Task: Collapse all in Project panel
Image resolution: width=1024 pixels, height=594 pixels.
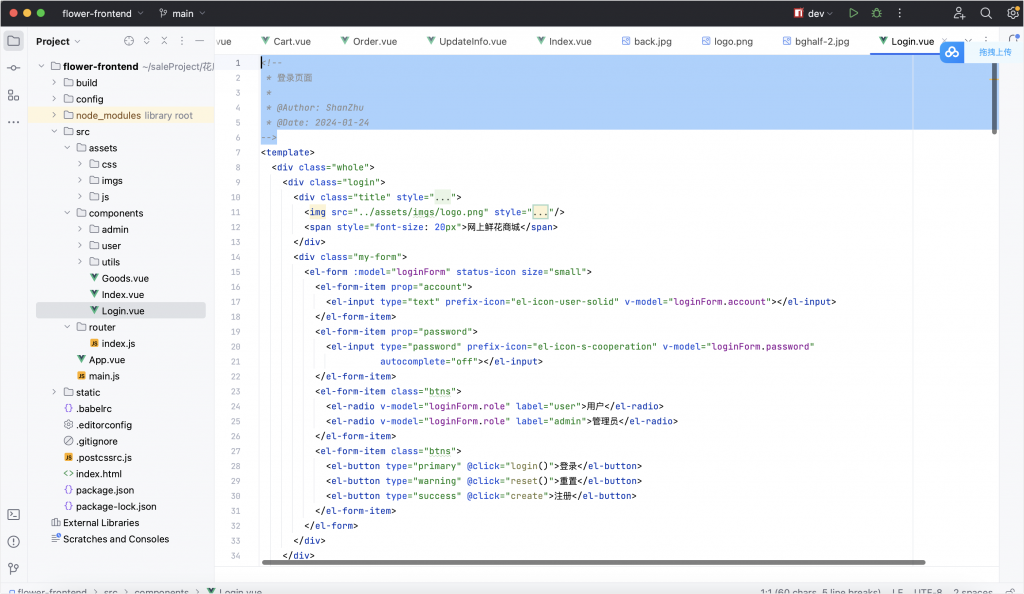Action: point(166,41)
